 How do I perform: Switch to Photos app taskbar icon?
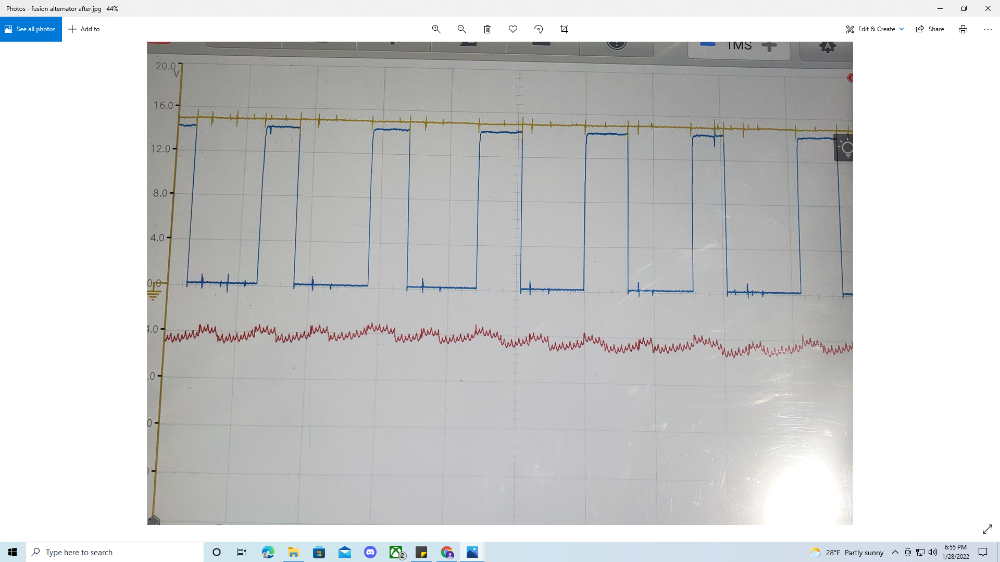coord(473,552)
